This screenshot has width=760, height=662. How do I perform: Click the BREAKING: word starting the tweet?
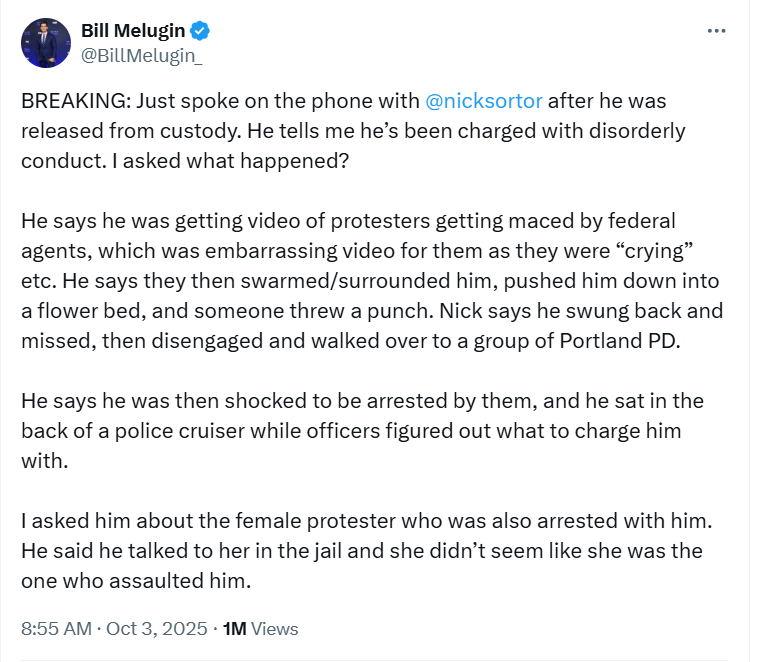(73, 102)
